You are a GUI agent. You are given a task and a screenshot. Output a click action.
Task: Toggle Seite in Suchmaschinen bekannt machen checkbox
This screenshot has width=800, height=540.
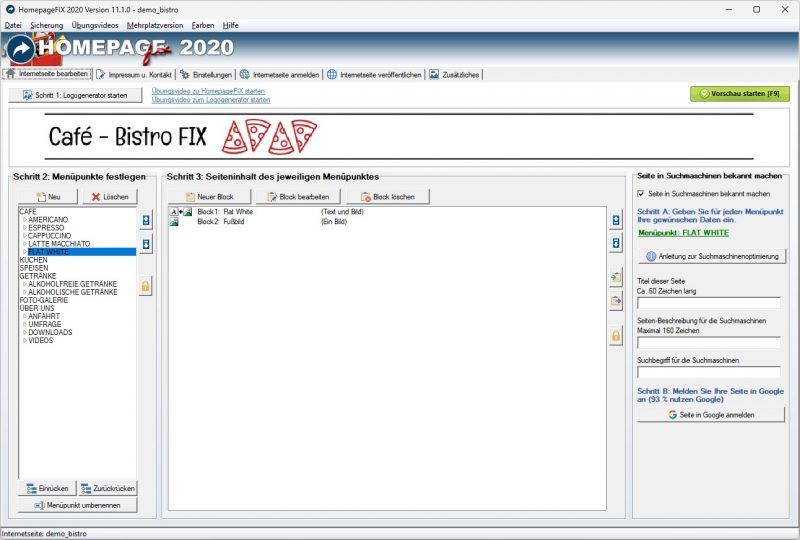coord(641,194)
